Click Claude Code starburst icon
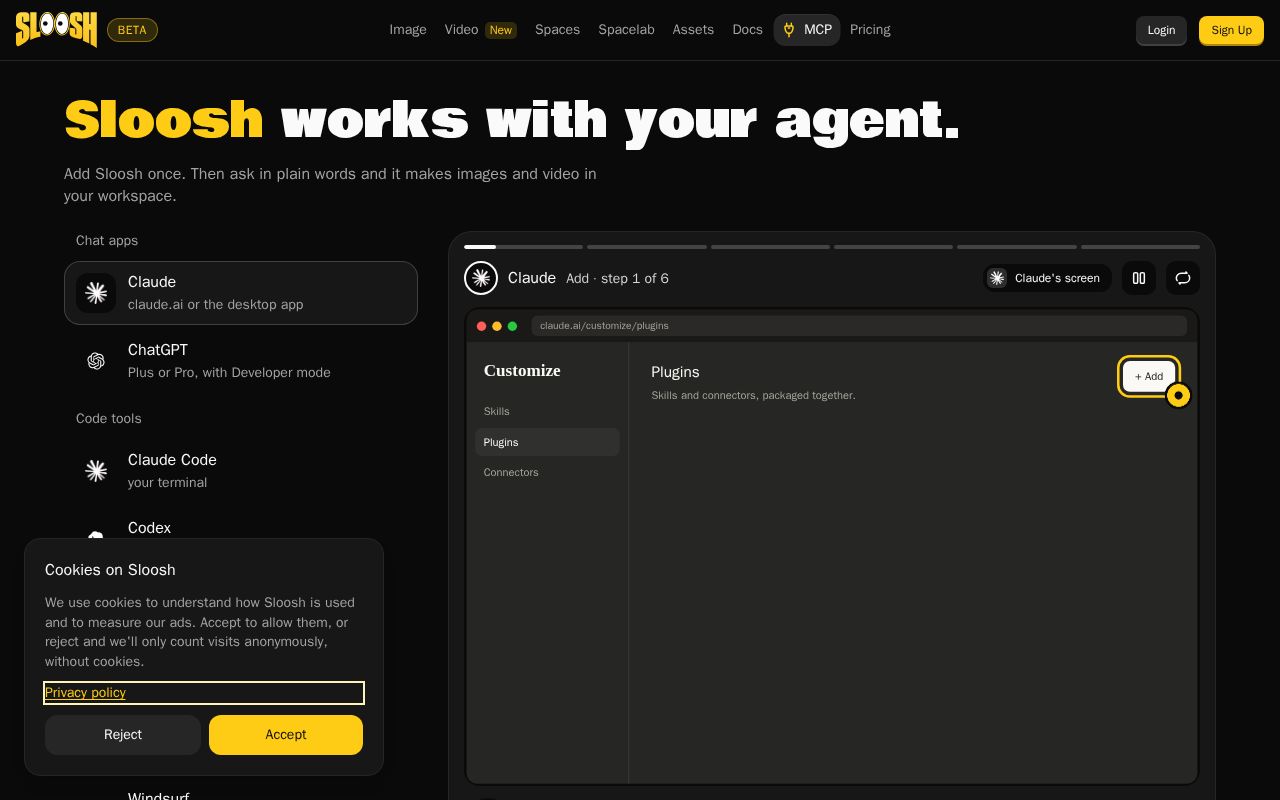This screenshot has height=800, width=1280. click(x=96, y=471)
